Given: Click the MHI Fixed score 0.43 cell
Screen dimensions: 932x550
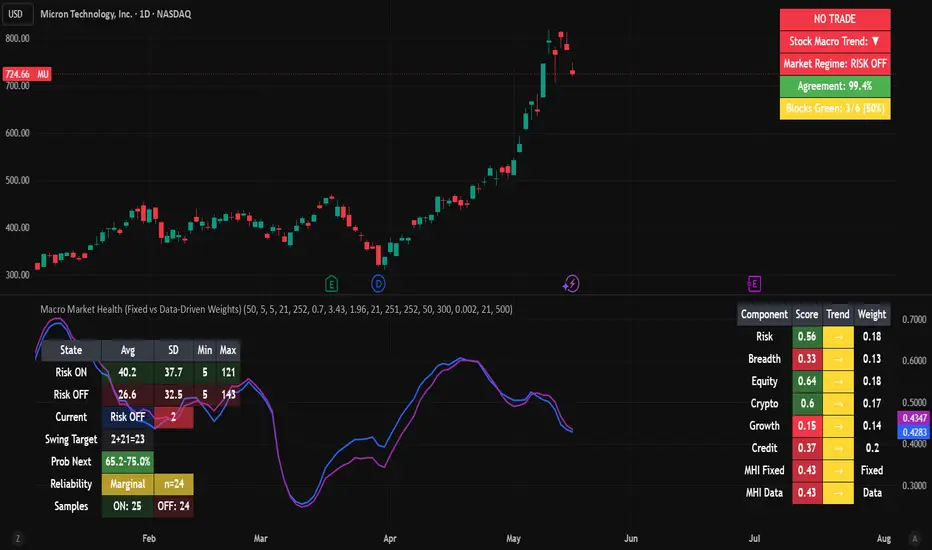Looking at the screenshot, I should point(807,470).
